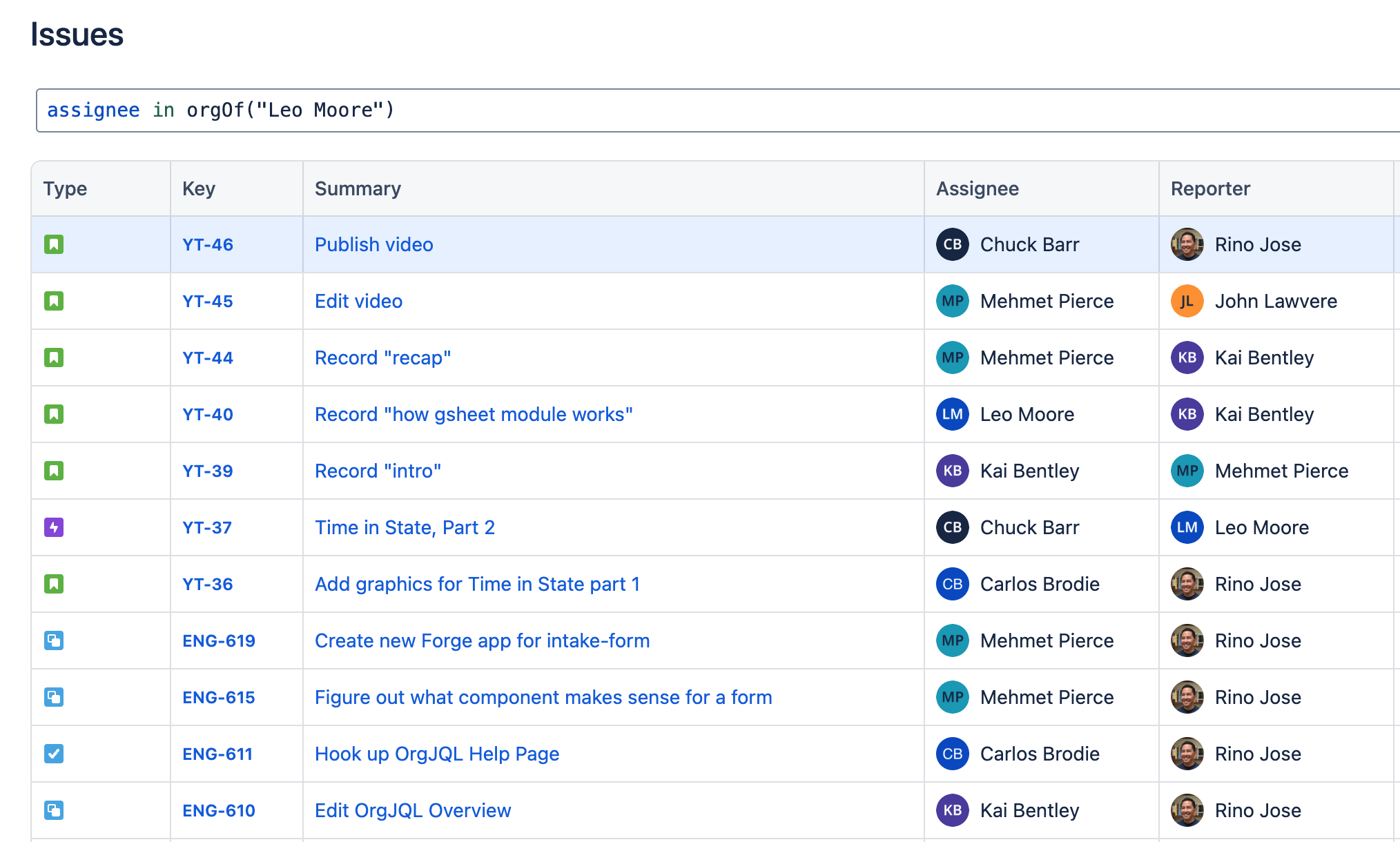The image size is (1400, 842).
Task: Click the Type column header
Action: coord(65,188)
